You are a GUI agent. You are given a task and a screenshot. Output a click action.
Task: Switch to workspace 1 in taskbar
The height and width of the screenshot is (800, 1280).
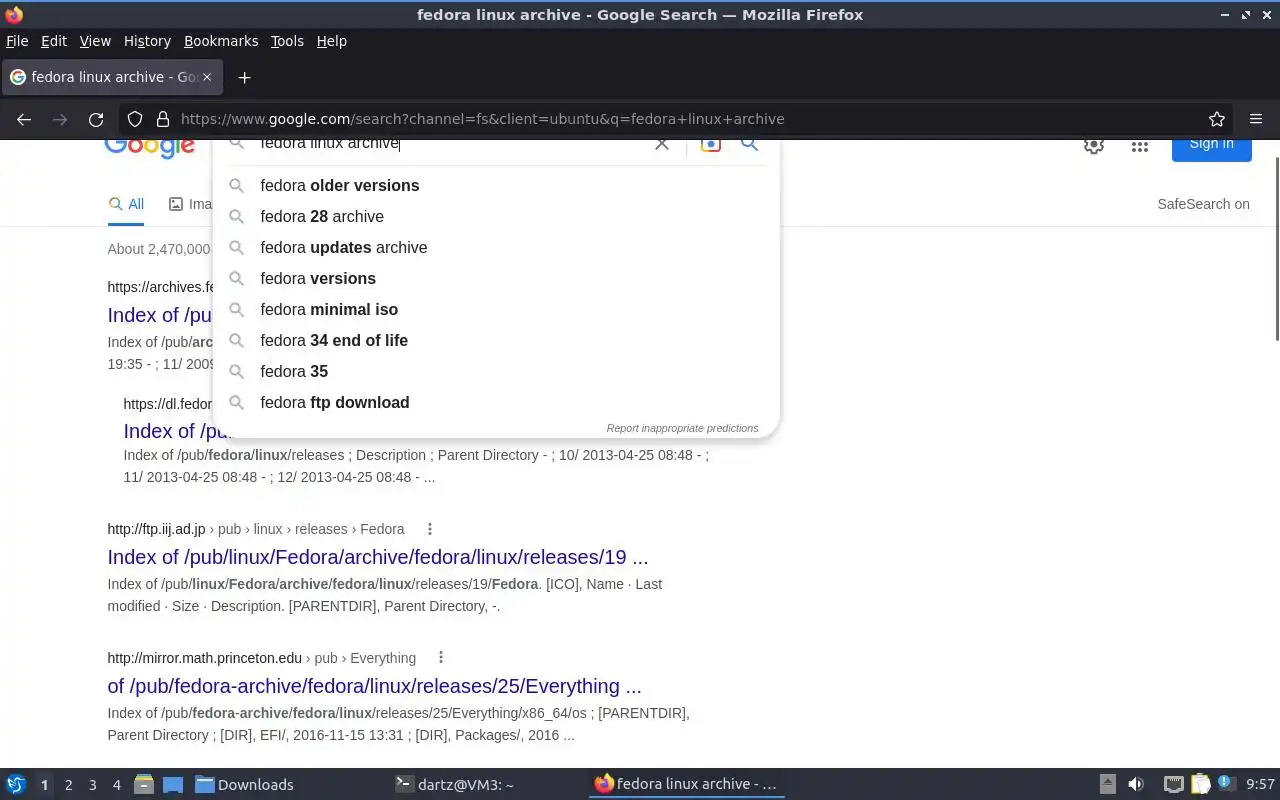[x=44, y=785]
